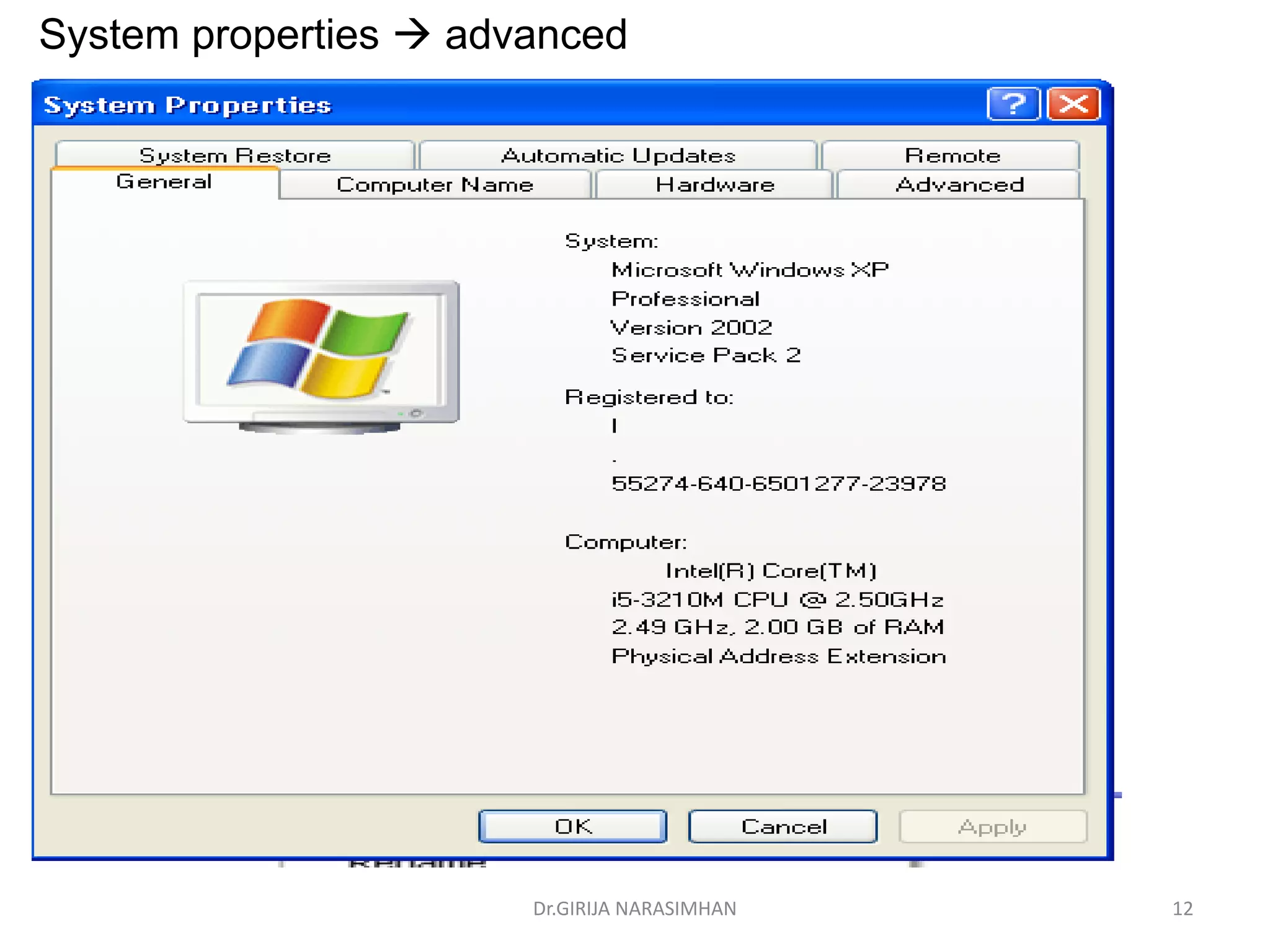The width and height of the screenshot is (1270, 952).
Task: Click the help question mark icon
Action: 1013,104
